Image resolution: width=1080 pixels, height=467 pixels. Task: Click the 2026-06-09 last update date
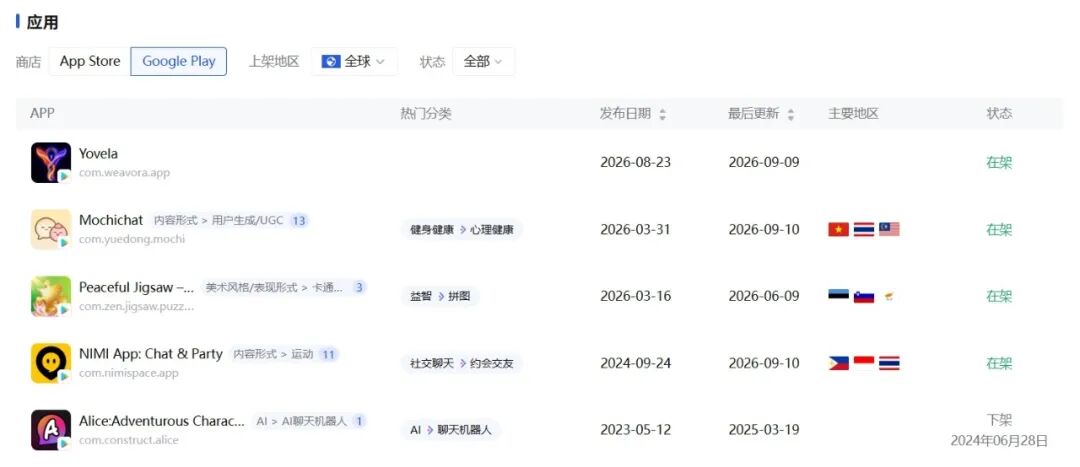click(764, 296)
